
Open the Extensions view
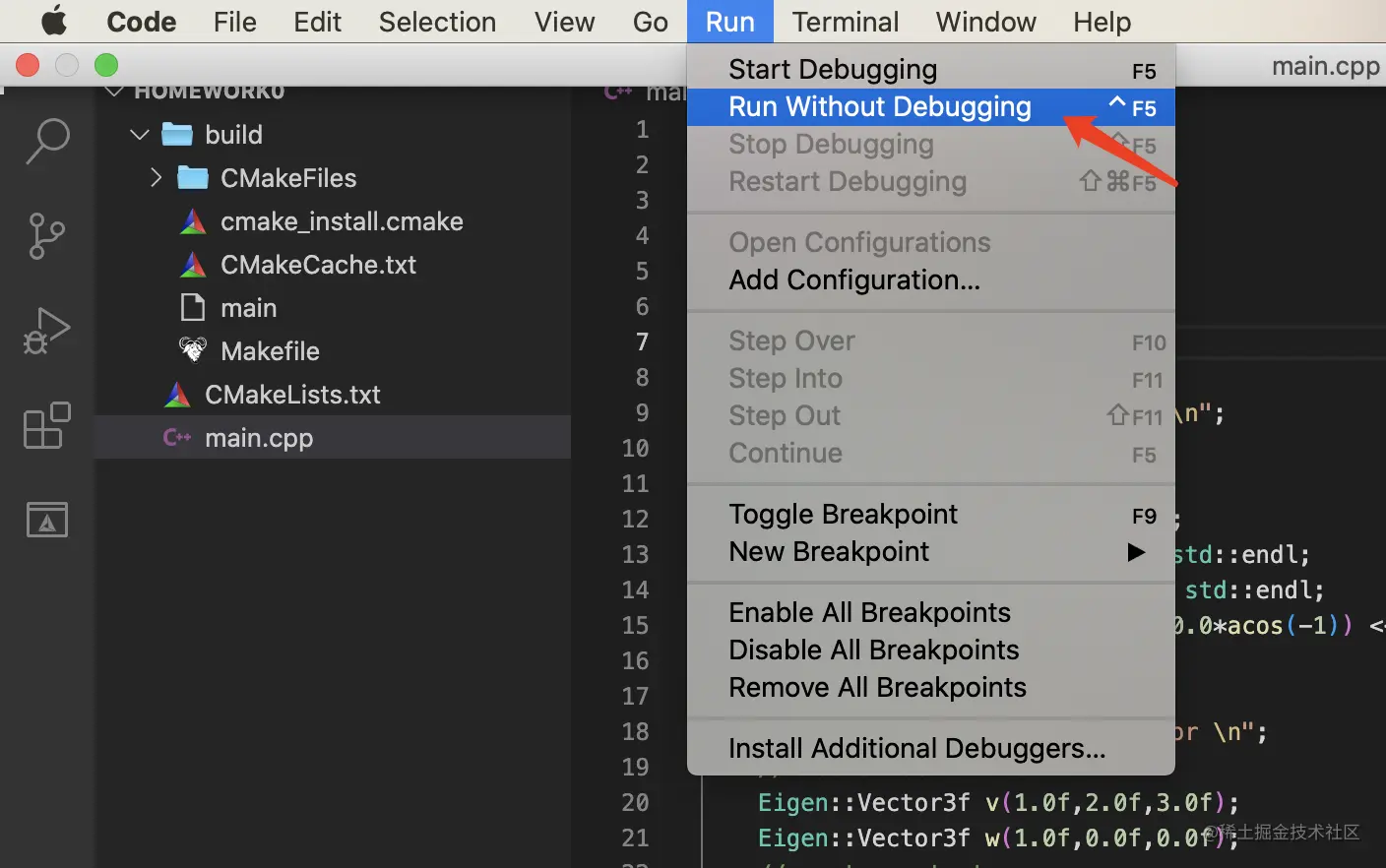[x=46, y=425]
